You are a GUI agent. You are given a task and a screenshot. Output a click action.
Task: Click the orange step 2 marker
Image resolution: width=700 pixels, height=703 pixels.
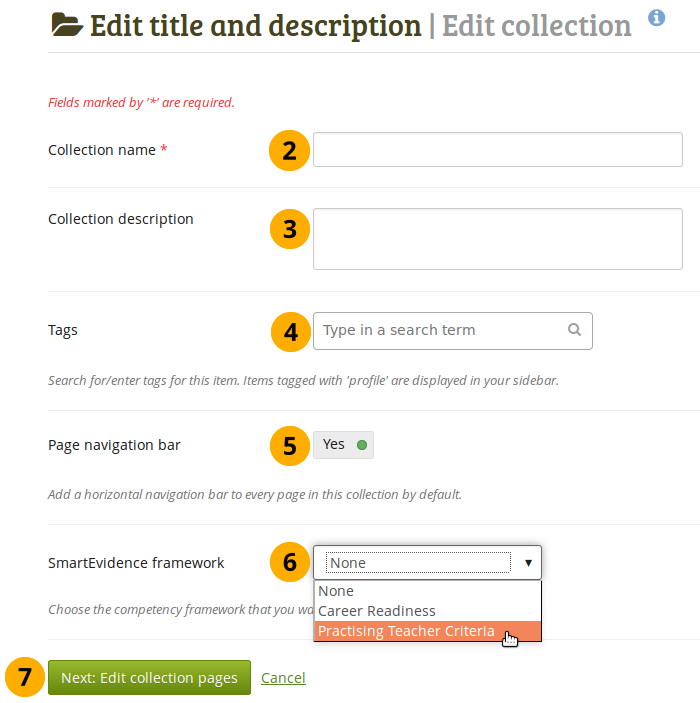[289, 150]
